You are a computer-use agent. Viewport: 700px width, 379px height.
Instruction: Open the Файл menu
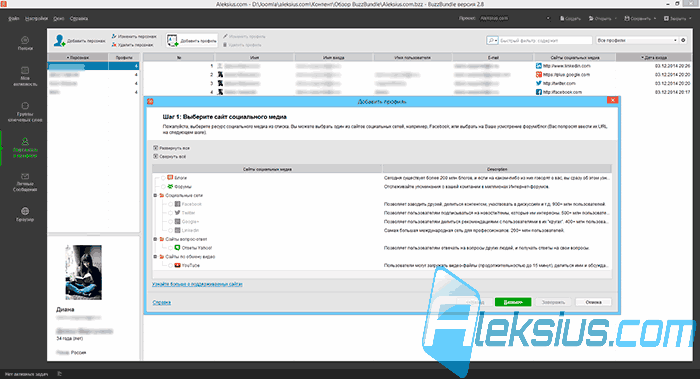[x=13, y=18]
